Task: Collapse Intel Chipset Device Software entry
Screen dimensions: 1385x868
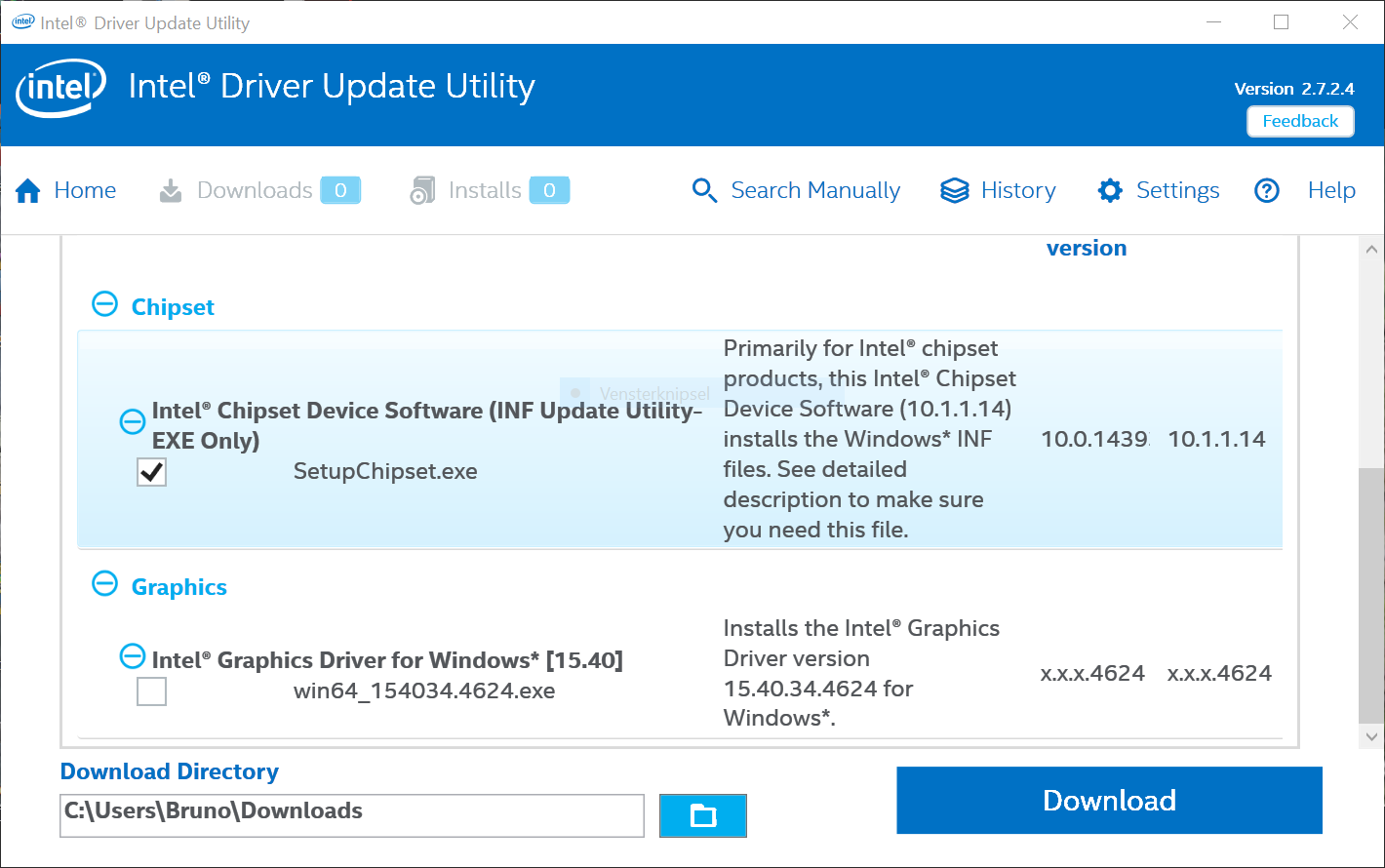Action: (x=133, y=421)
